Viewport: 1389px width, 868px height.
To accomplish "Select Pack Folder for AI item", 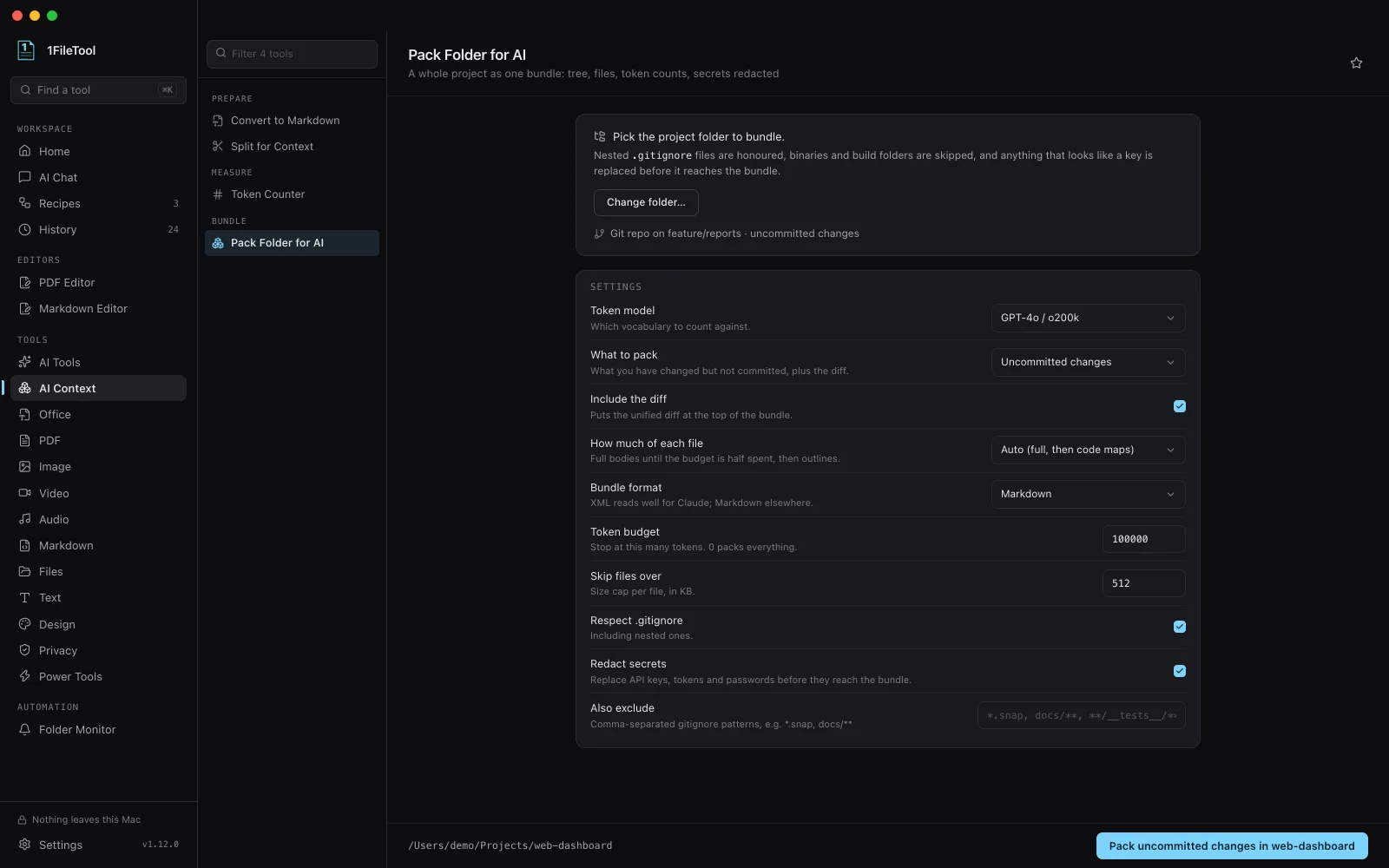I will click(x=292, y=243).
